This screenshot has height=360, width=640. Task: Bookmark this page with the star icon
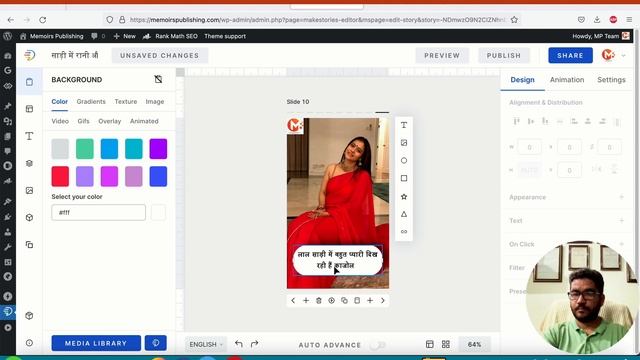pos(514,20)
